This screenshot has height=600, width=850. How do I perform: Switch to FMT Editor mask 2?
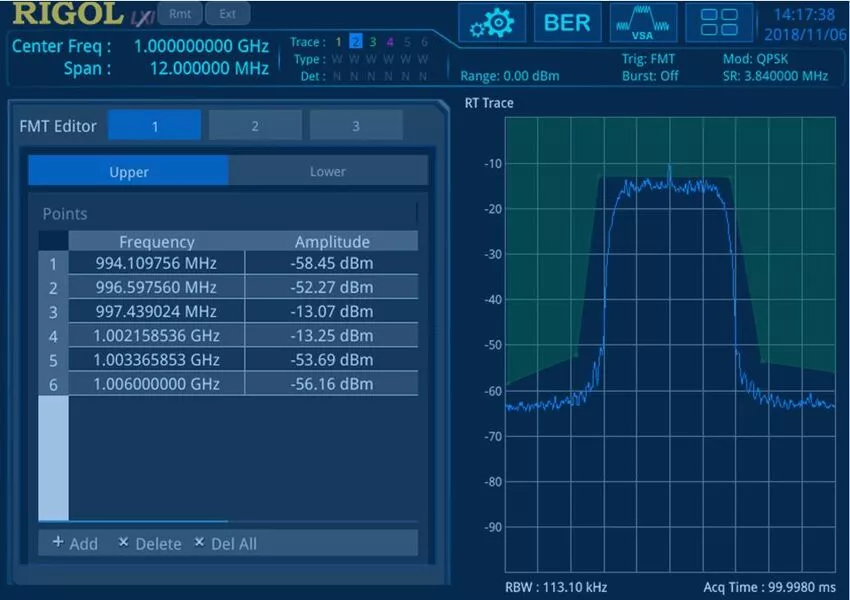pyautogui.click(x=255, y=126)
